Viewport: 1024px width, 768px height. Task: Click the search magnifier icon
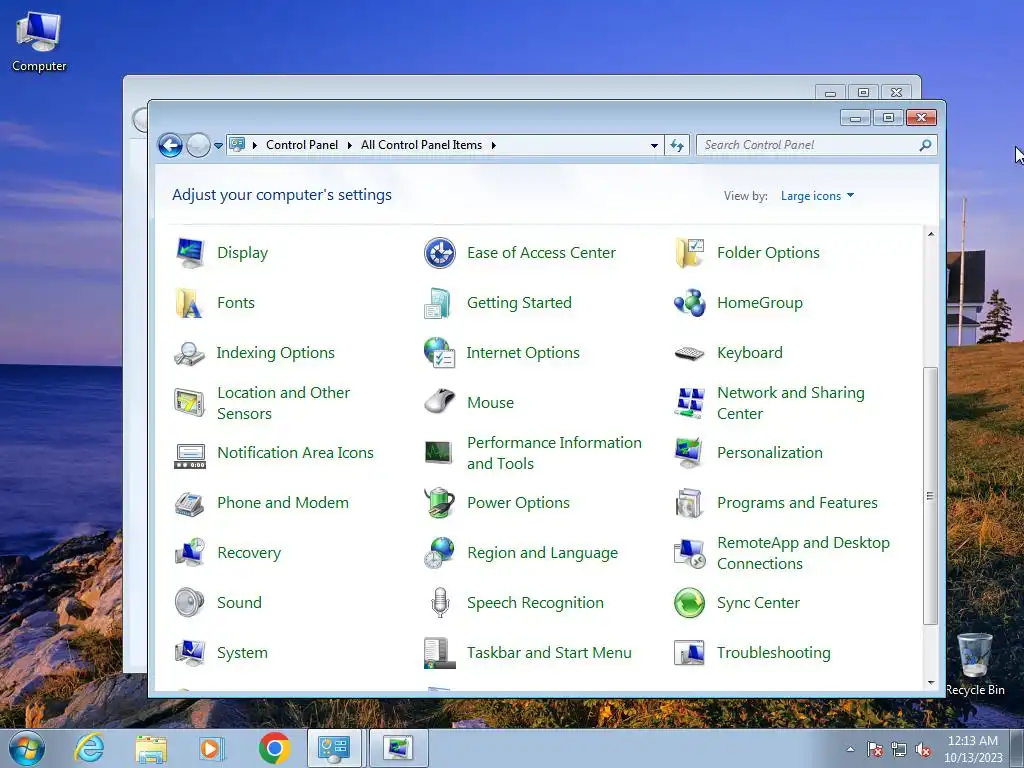click(x=925, y=145)
